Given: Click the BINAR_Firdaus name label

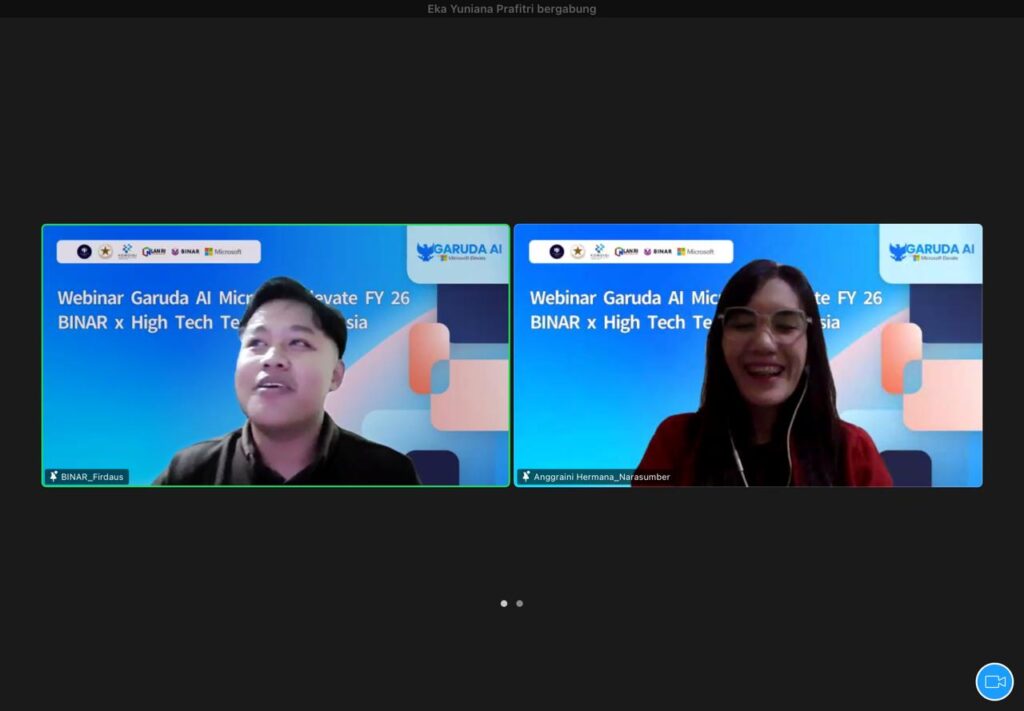Looking at the screenshot, I should pyautogui.click(x=92, y=477).
